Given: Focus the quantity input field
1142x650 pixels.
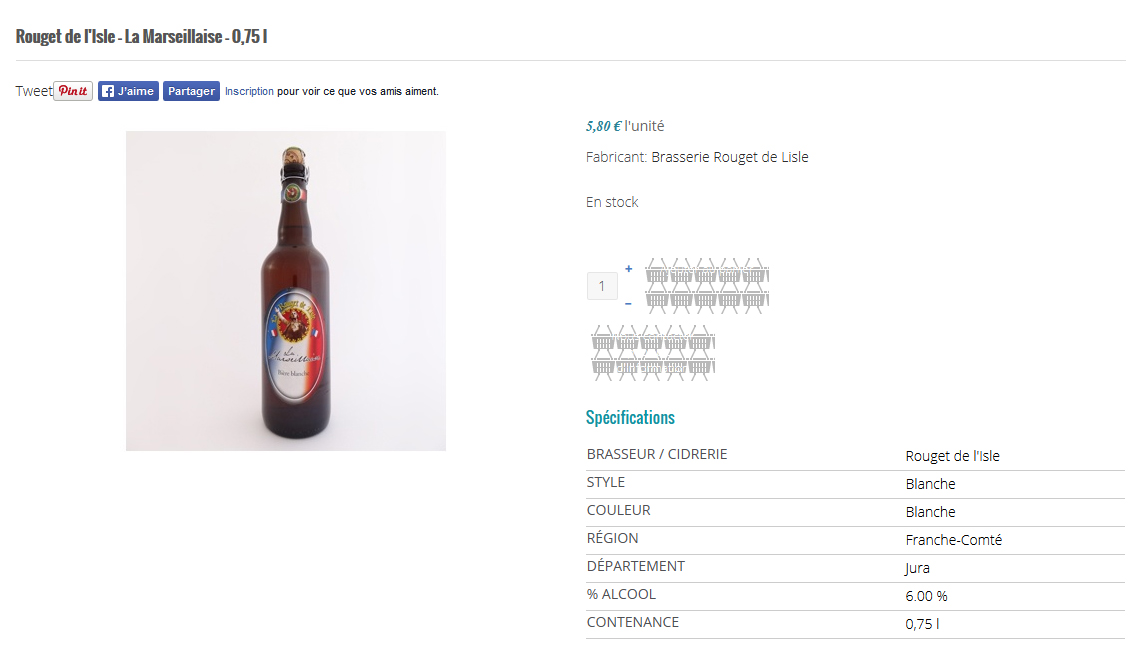Looking at the screenshot, I should coord(602,286).
